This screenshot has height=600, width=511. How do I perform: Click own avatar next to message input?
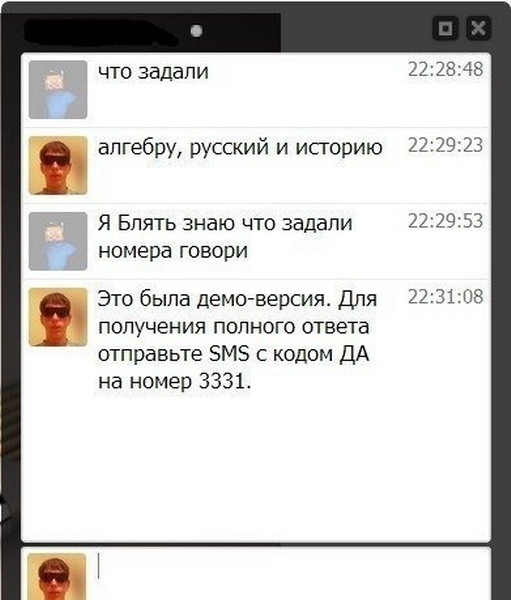(57, 576)
